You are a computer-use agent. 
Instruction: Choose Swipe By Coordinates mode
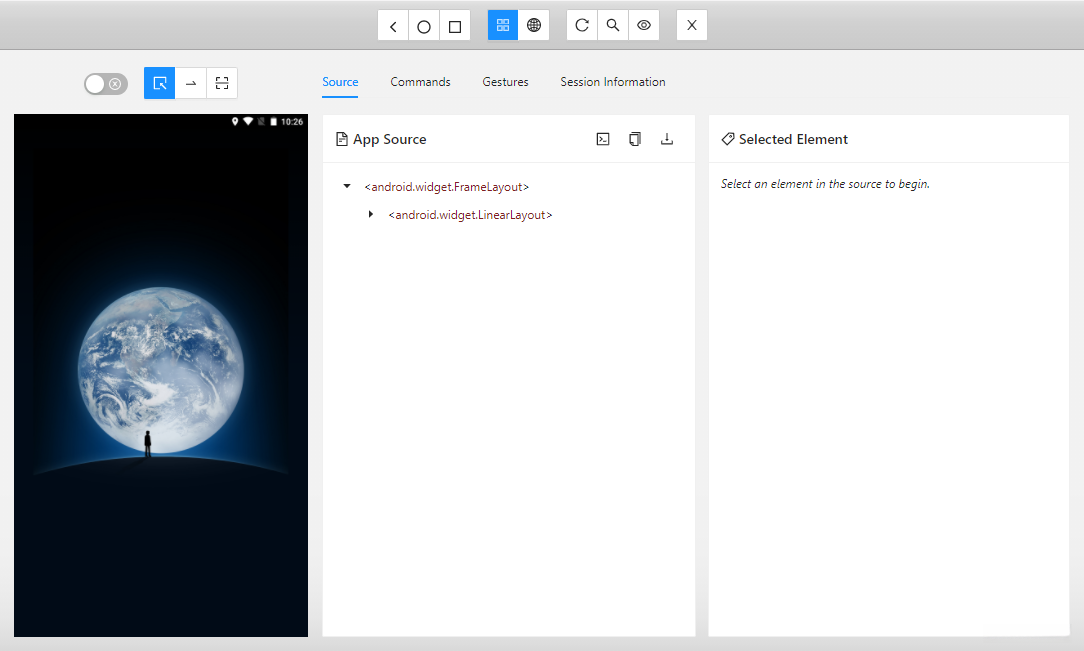(x=191, y=83)
